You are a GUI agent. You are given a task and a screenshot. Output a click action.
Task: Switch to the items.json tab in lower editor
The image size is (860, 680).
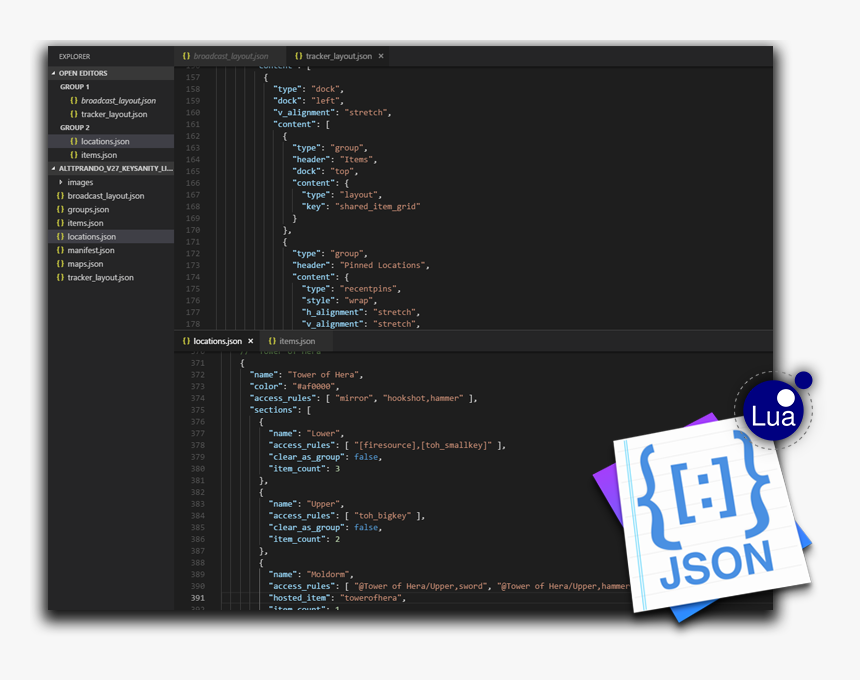point(297,341)
